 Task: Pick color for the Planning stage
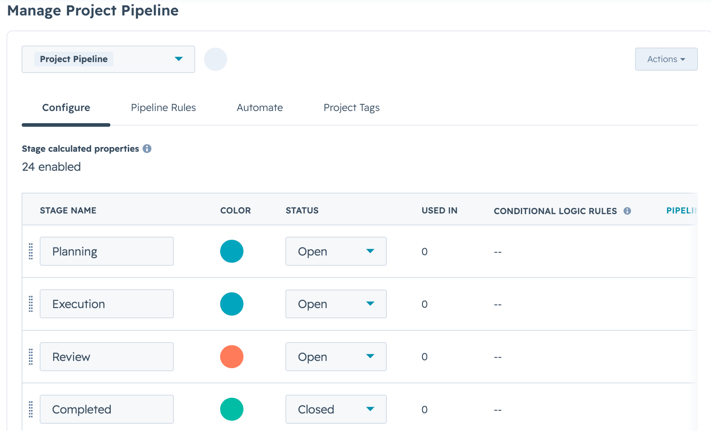click(232, 251)
